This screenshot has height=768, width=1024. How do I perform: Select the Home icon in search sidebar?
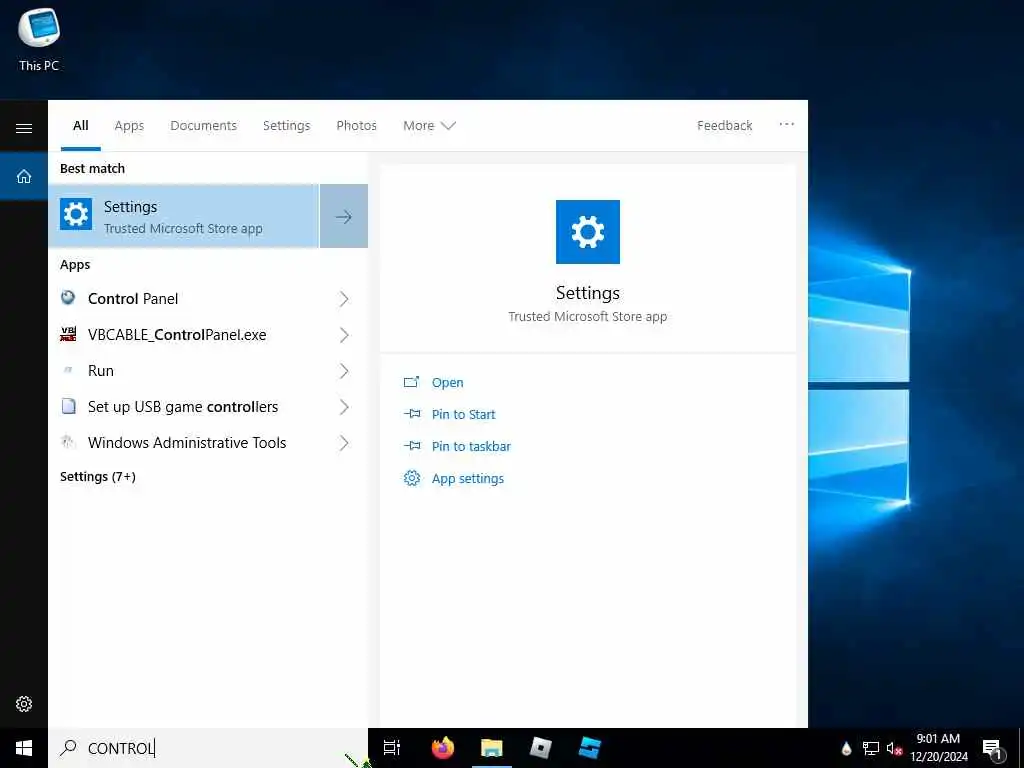click(x=24, y=176)
